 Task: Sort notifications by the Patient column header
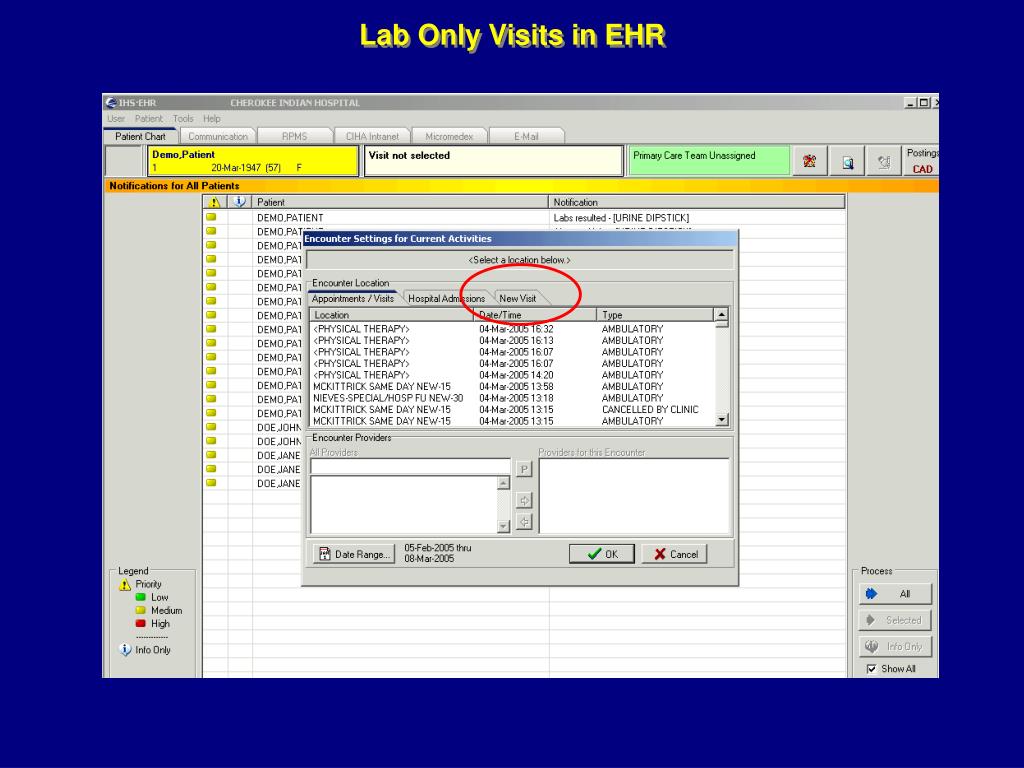point(400,202)
